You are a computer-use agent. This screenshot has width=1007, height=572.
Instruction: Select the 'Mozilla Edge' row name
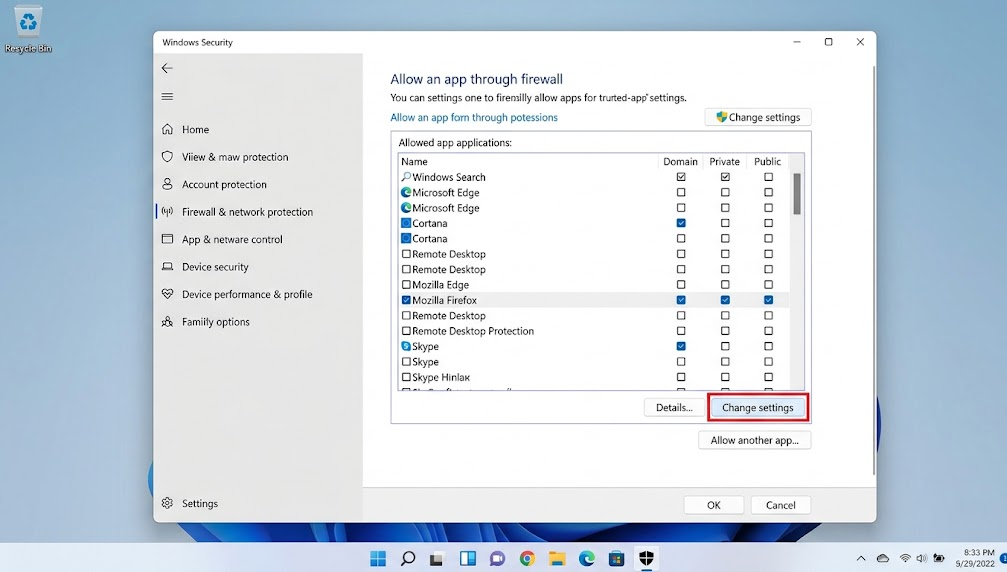click(x=440, y=284)
